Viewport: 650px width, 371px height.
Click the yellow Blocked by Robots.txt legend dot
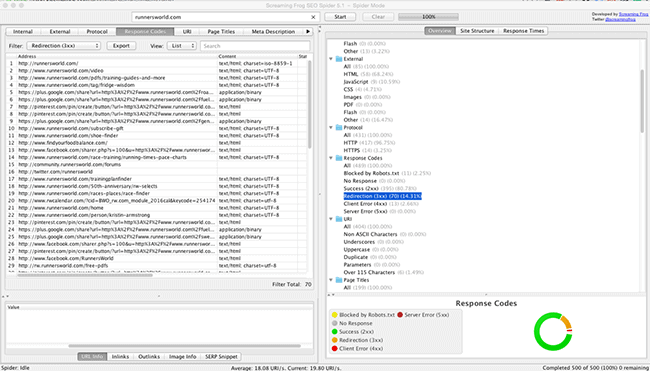coord(335,315)
